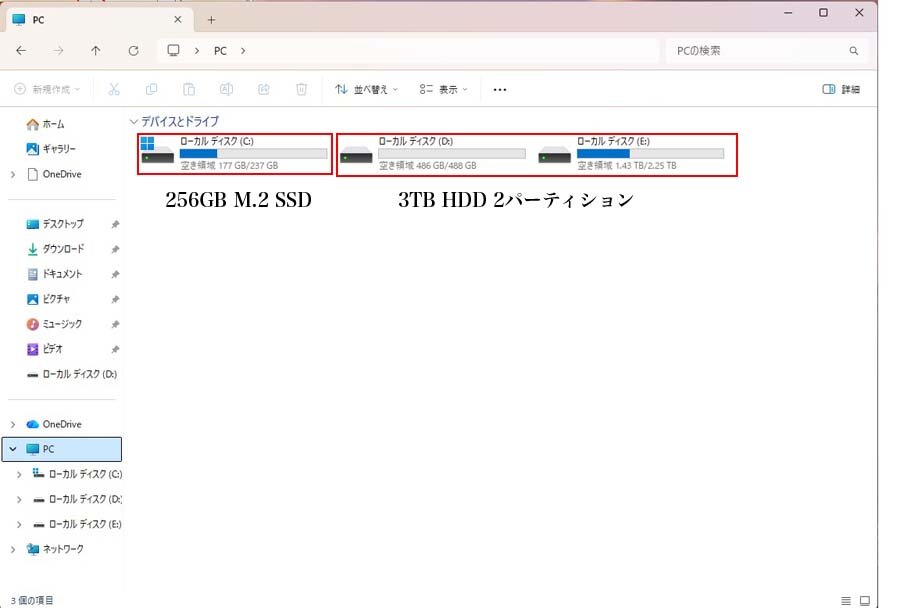This screenshot has width=900, height=608.
Task: Click chevron before PC in address bar
Action: click(x=197, y=51)
